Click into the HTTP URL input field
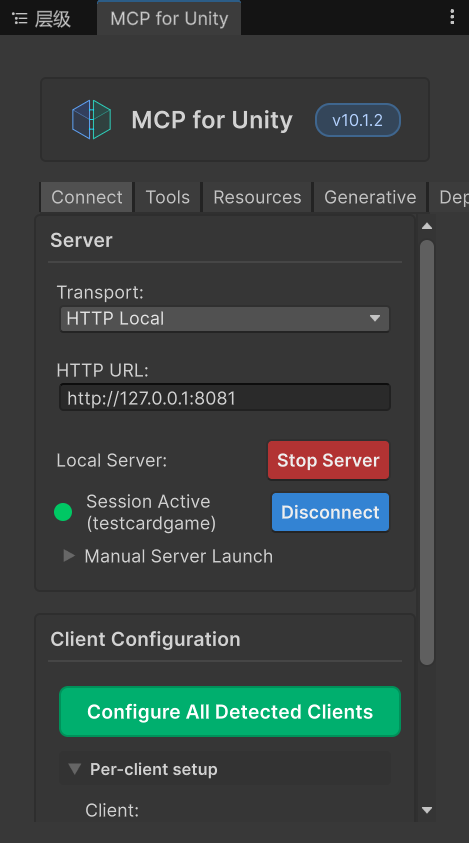Image resolution: width=469 pixels, height=843 pixels. (x=225, y=398)
